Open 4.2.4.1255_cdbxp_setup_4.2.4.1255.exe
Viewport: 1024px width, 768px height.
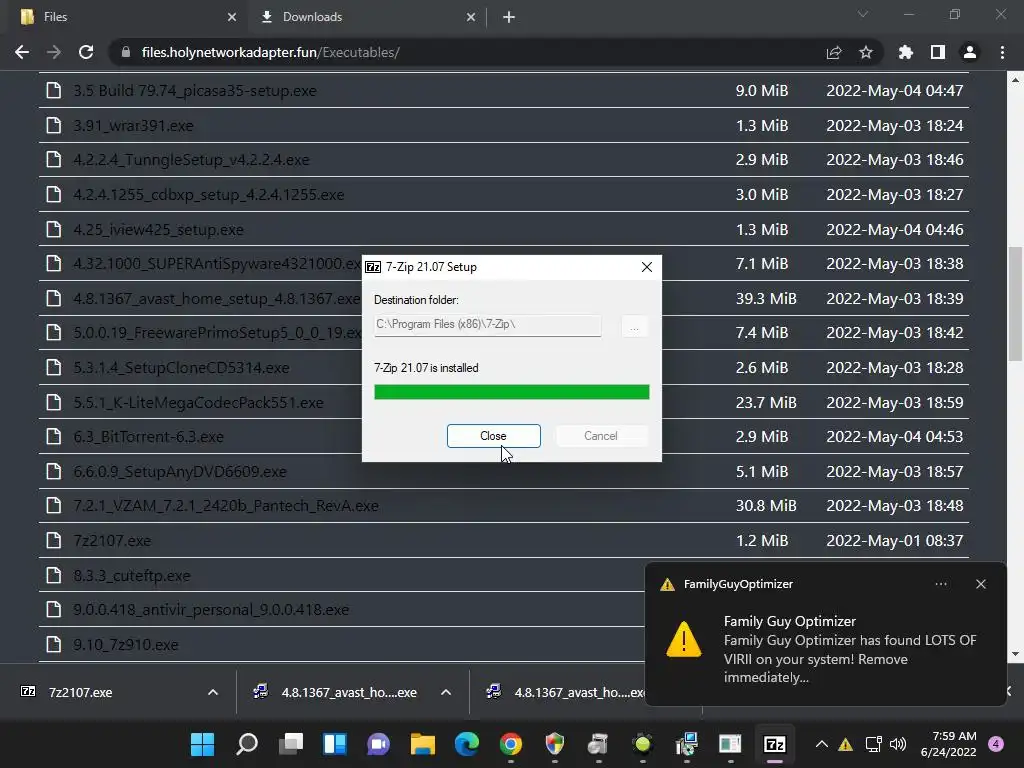point(208,195)
